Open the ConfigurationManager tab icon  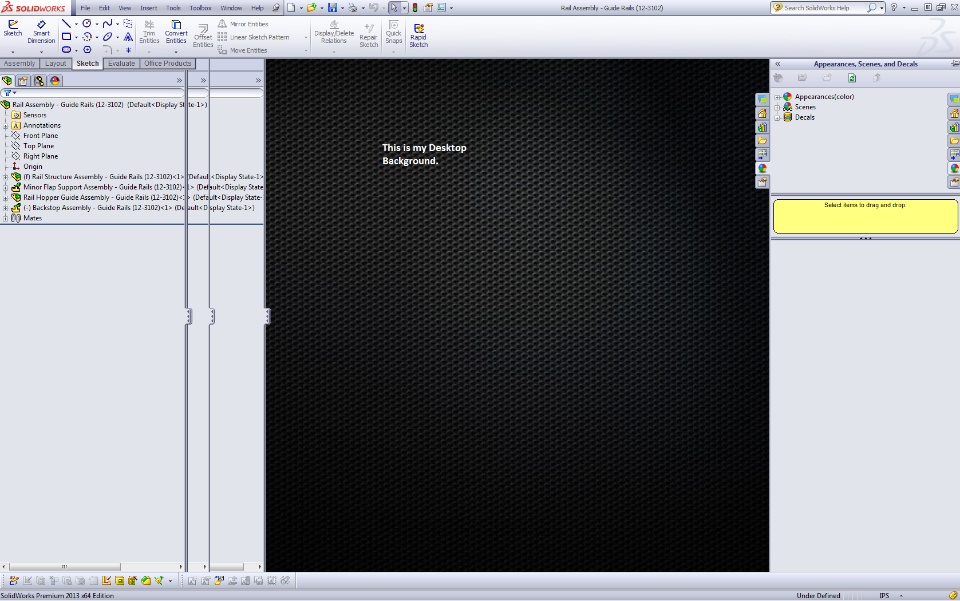(x=39, y=80)
